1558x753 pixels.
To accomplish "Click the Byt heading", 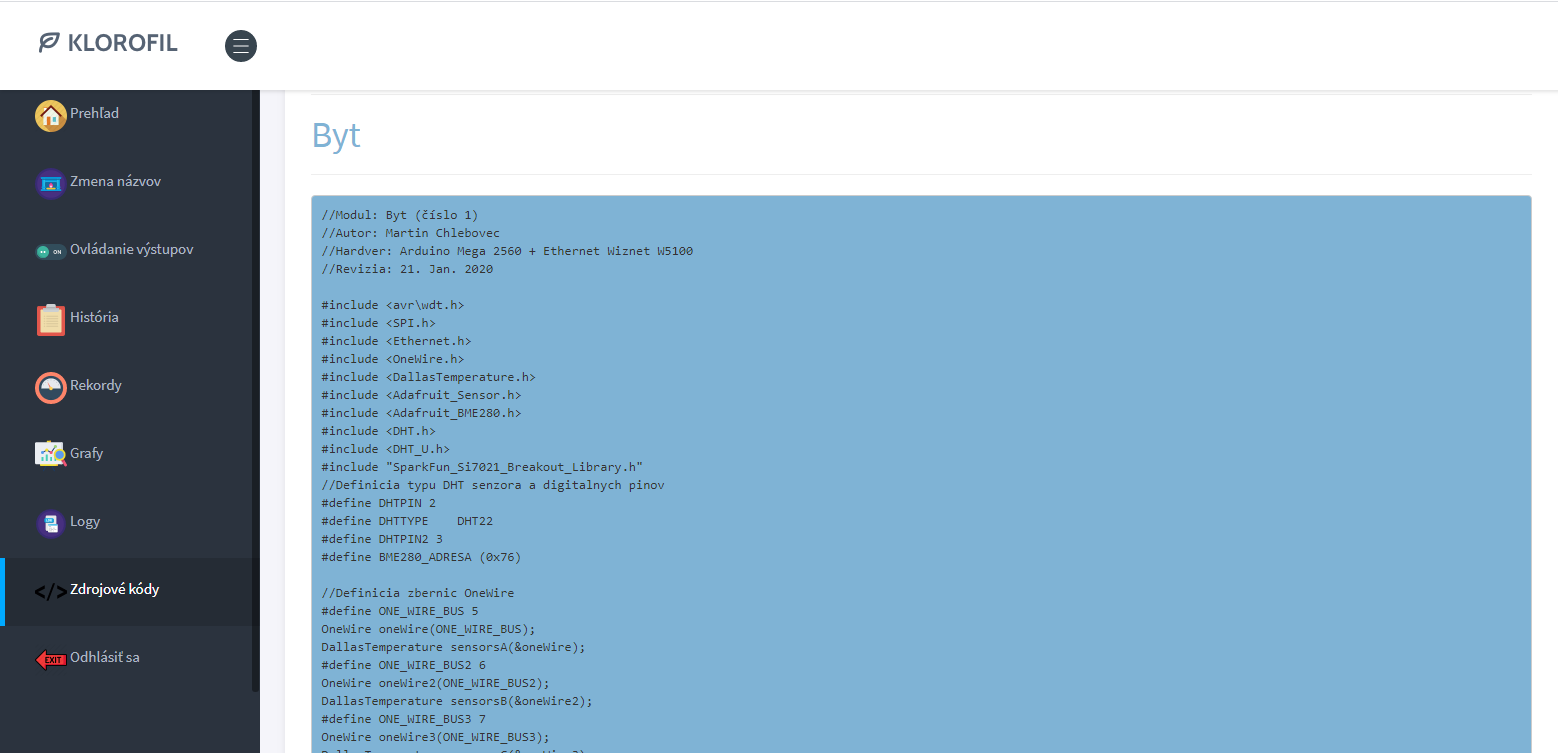I will click(336, 135).
